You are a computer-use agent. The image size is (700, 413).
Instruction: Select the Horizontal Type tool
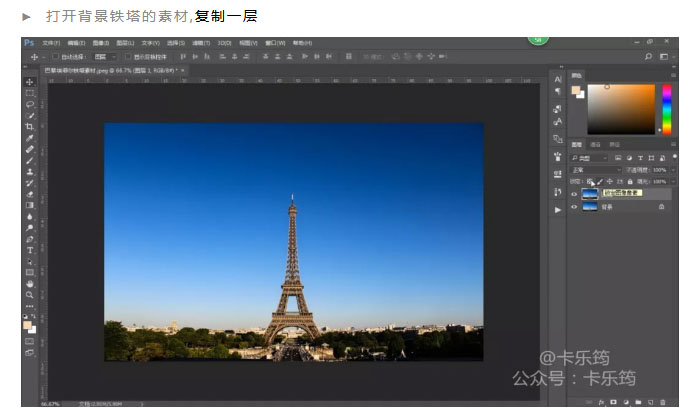tap(30, 250)
